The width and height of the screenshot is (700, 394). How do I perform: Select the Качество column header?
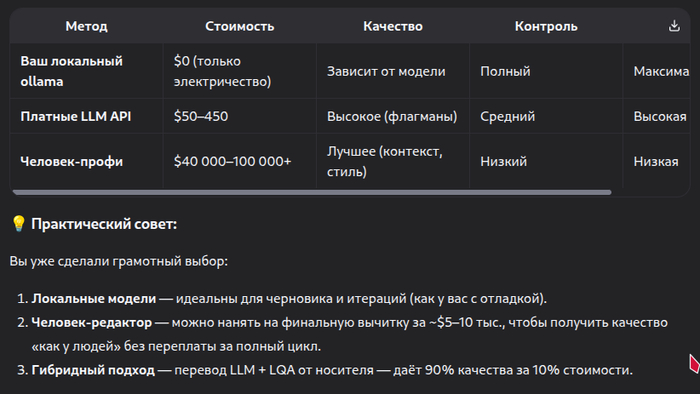click(x=393, y=26)
